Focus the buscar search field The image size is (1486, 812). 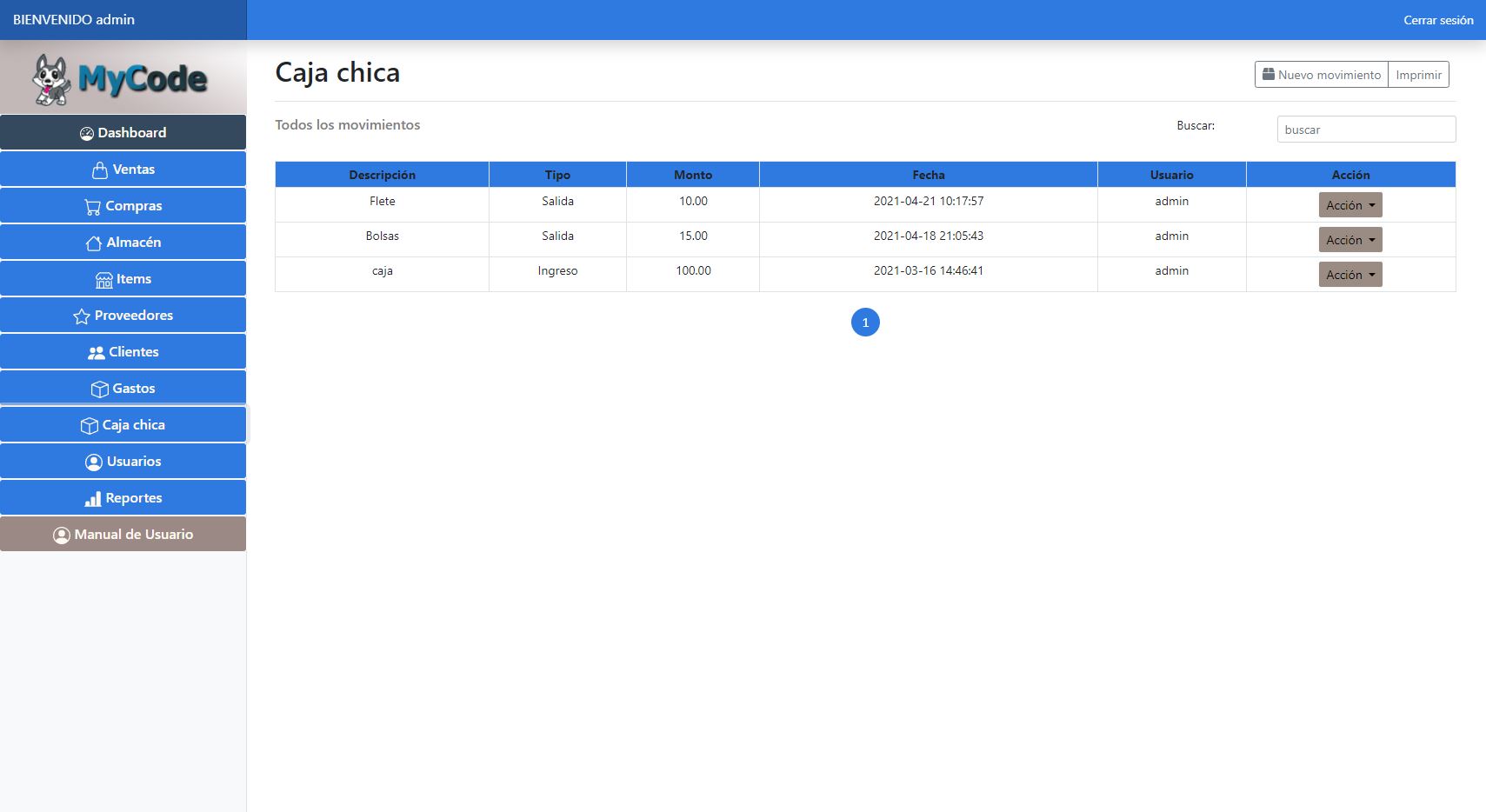pos(1365,130)
